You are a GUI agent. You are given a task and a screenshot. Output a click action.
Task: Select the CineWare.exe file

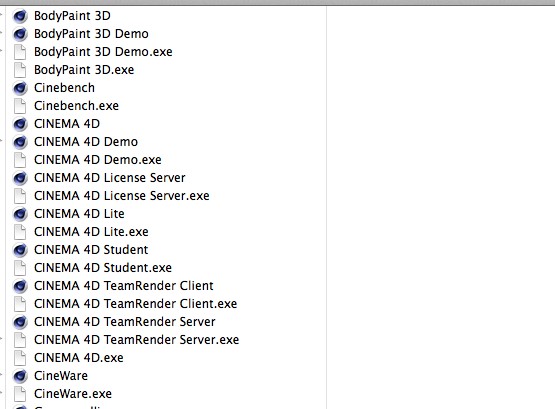(73, 394)
